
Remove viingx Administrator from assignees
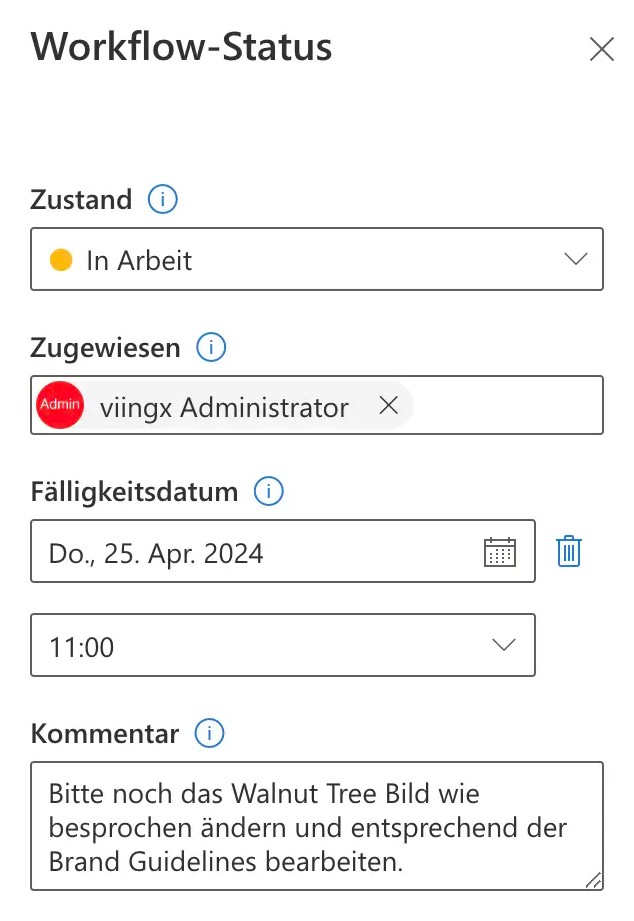(389, 406)
